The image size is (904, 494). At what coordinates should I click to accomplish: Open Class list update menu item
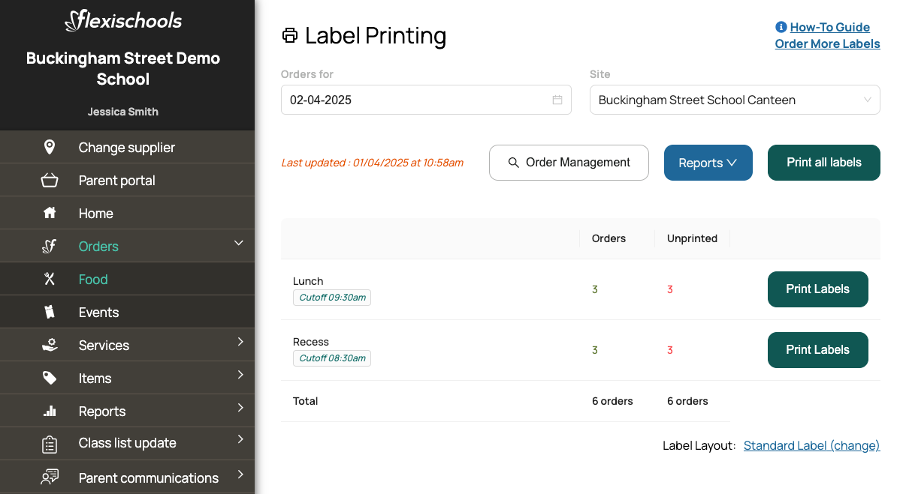coord(127,443)
